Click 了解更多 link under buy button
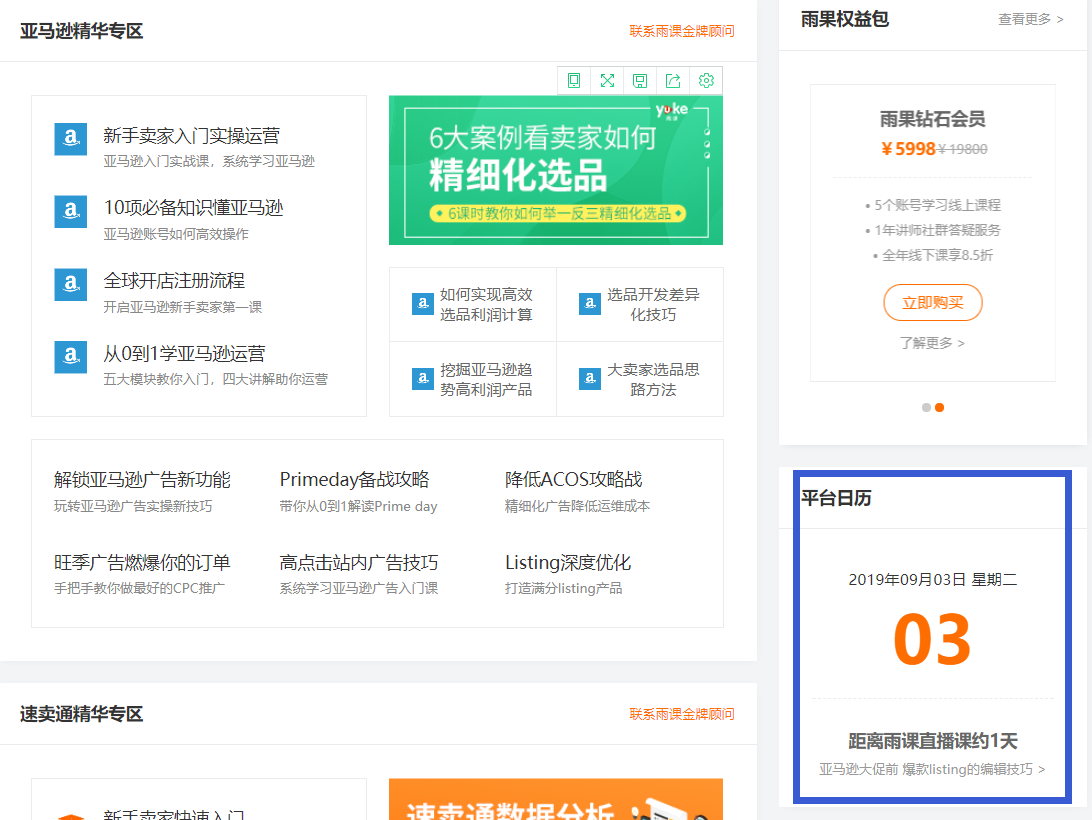This screenshot has width=1092, height=820. coord(932,343)
